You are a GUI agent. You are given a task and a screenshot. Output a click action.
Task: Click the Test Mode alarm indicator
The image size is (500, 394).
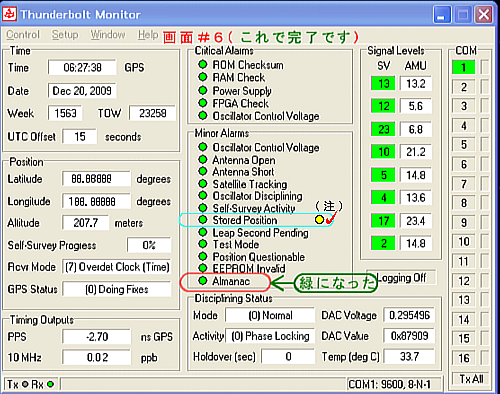point(203,244)
